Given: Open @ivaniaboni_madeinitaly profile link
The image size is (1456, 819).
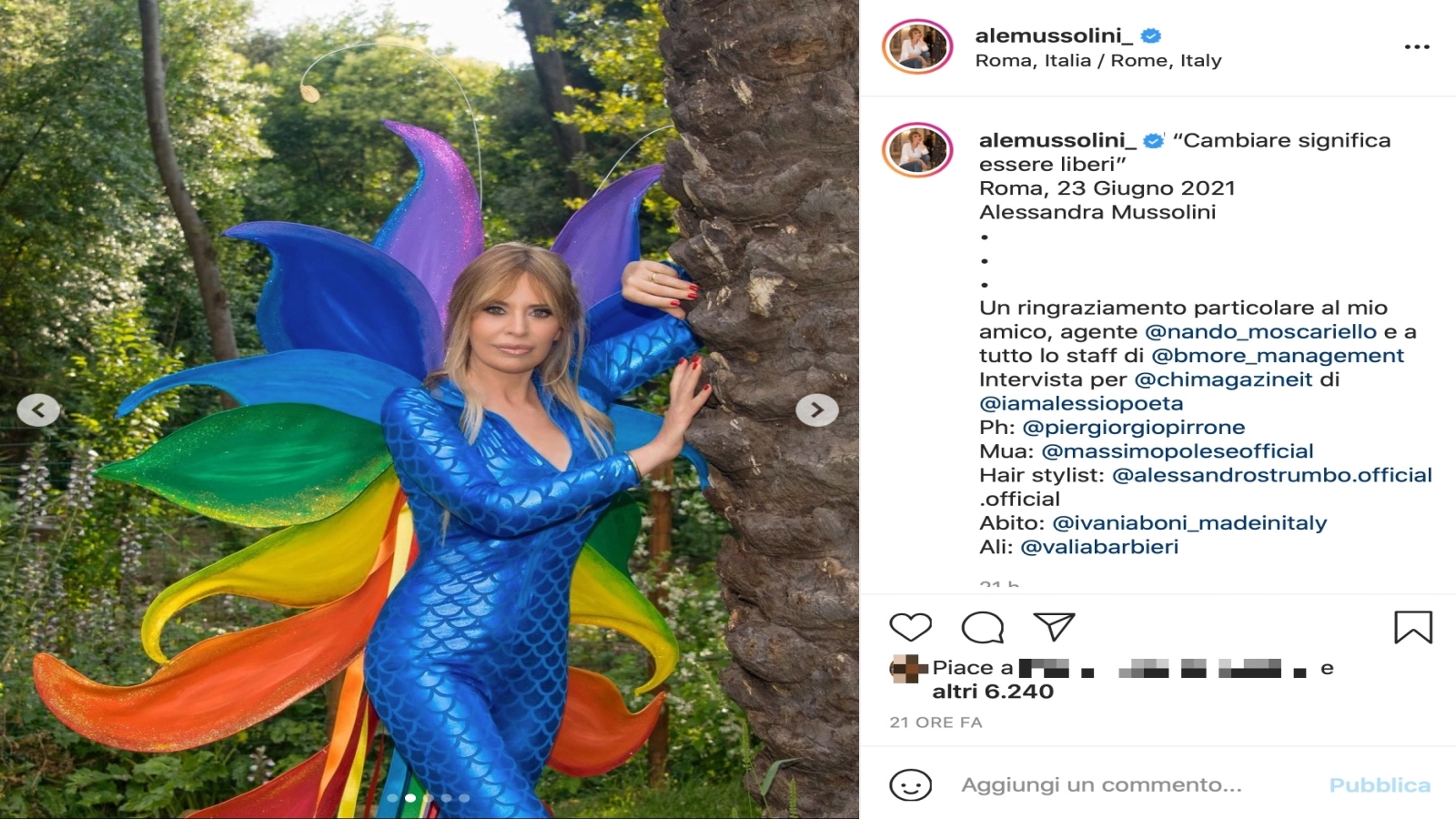Looking at the screenshot, I should coord(1189,523).
